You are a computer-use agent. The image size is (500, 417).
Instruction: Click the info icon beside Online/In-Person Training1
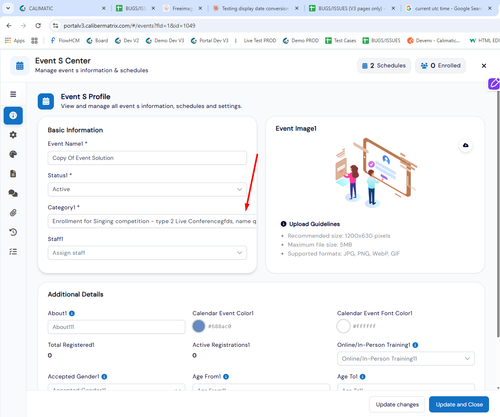click(415, 345)
